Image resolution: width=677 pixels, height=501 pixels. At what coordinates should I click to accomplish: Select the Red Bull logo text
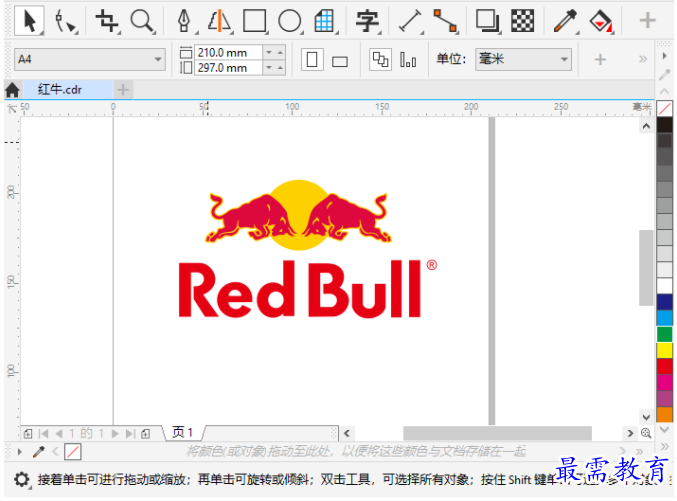(x=299, y=289)
